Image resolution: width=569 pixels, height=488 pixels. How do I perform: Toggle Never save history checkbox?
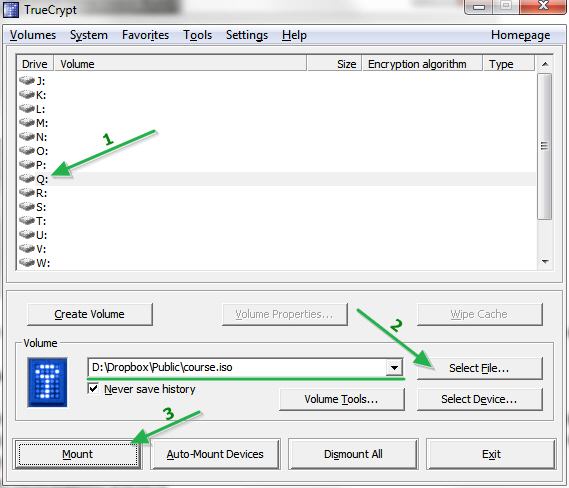(x=93, y=389)
